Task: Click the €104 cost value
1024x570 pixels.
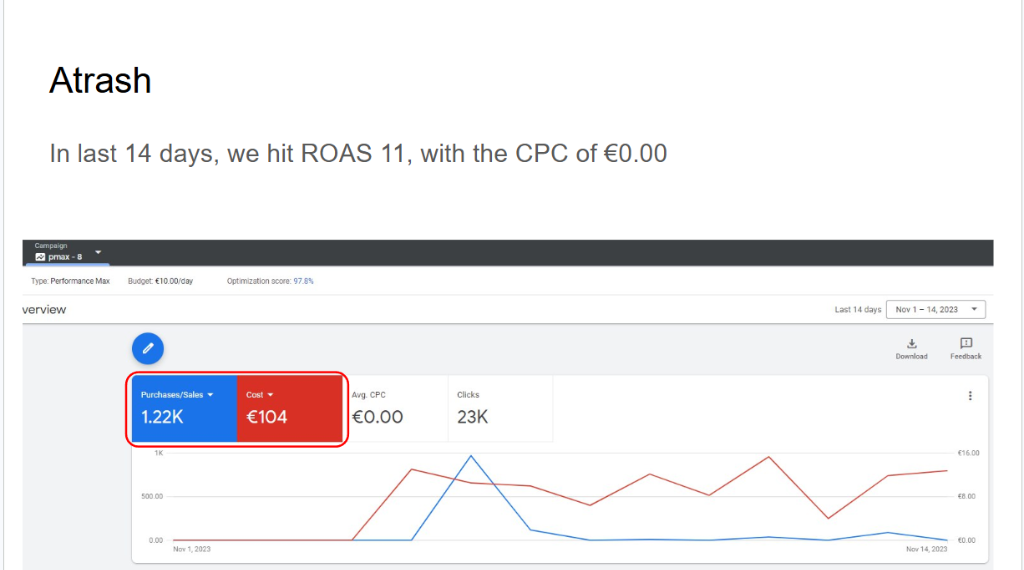Action: click(x=266, y=417)
